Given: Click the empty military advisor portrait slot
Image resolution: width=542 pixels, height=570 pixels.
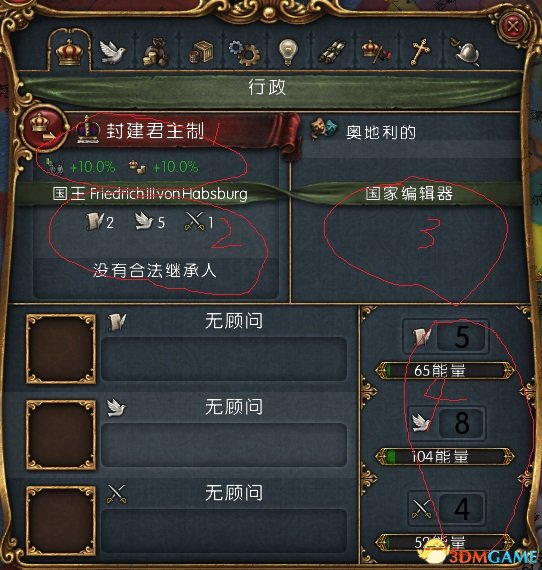Looking at the screenshot, I should 61,521.
